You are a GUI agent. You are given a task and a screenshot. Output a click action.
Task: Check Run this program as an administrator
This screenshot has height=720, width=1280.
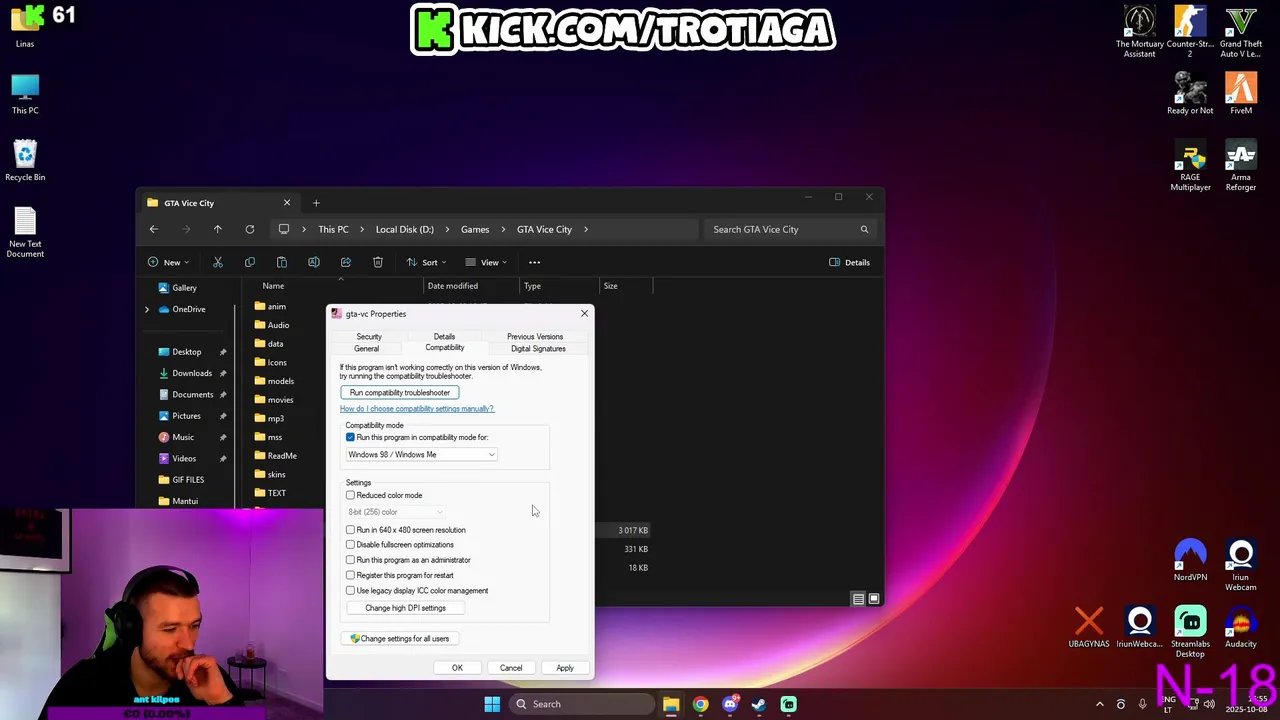point(350,560)
